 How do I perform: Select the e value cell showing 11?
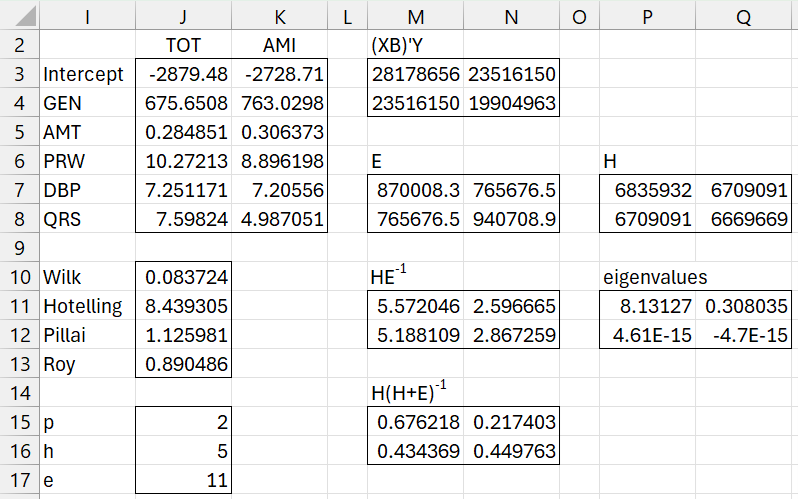183,481
